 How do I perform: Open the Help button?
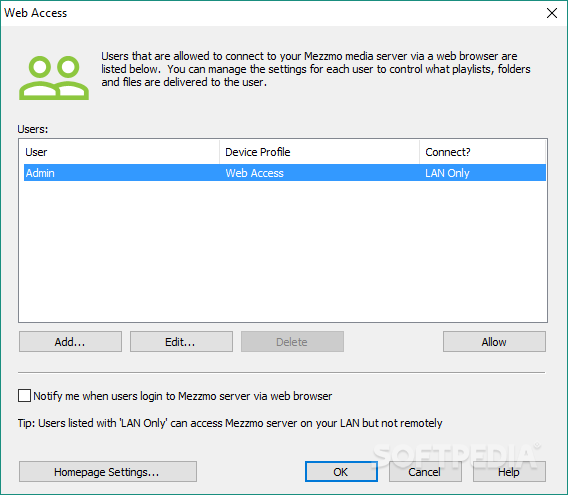click(x=509, y=471)
